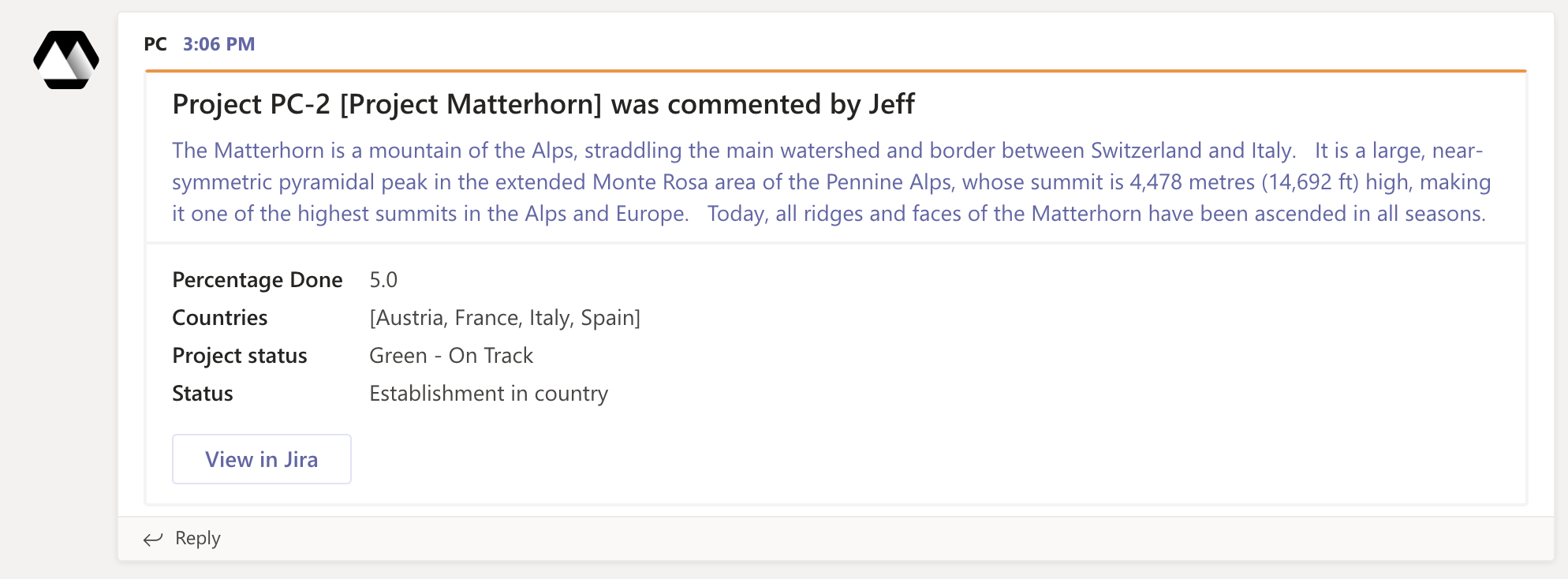Click the Percentage Done field label
Screen dimensions: 1568x579
coord(257,280)
